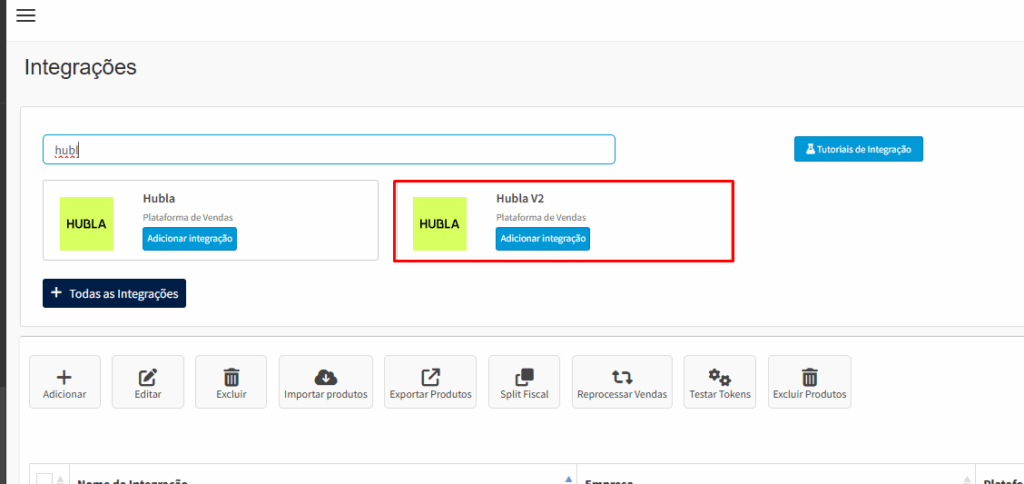The width and height of the screenshot is (1024, 484).
Task: Toggle the select-all checkbox in table header
Action: (x=44, y=478)
